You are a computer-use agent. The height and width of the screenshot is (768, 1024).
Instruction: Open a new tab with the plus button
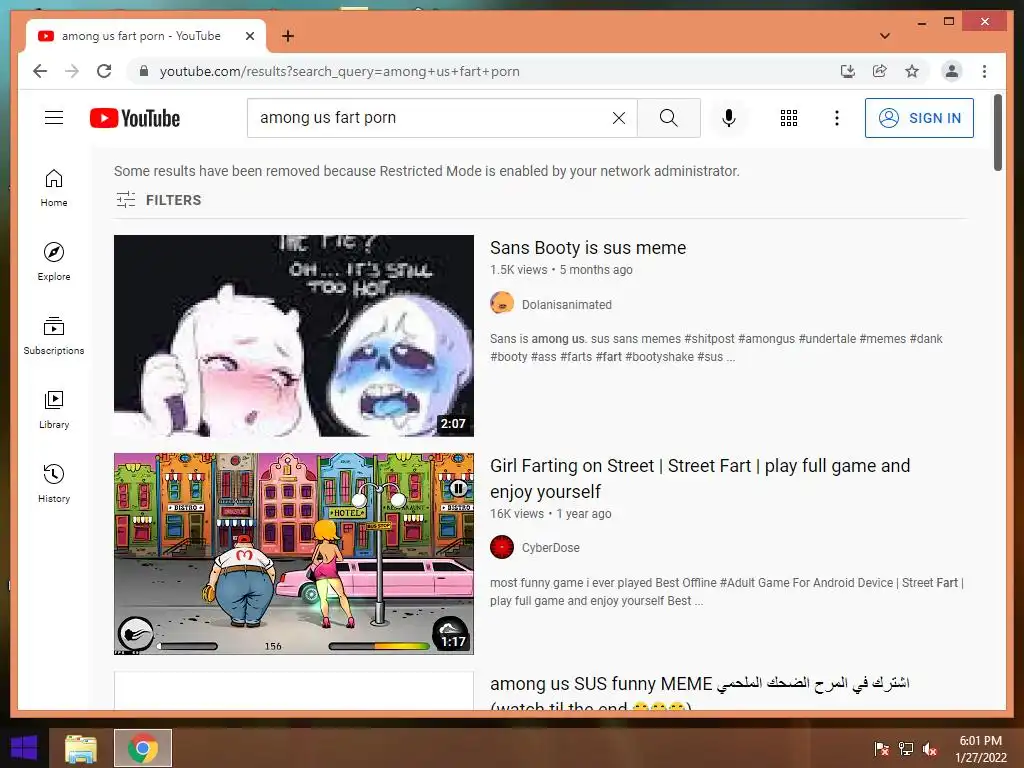pos(288,36)
